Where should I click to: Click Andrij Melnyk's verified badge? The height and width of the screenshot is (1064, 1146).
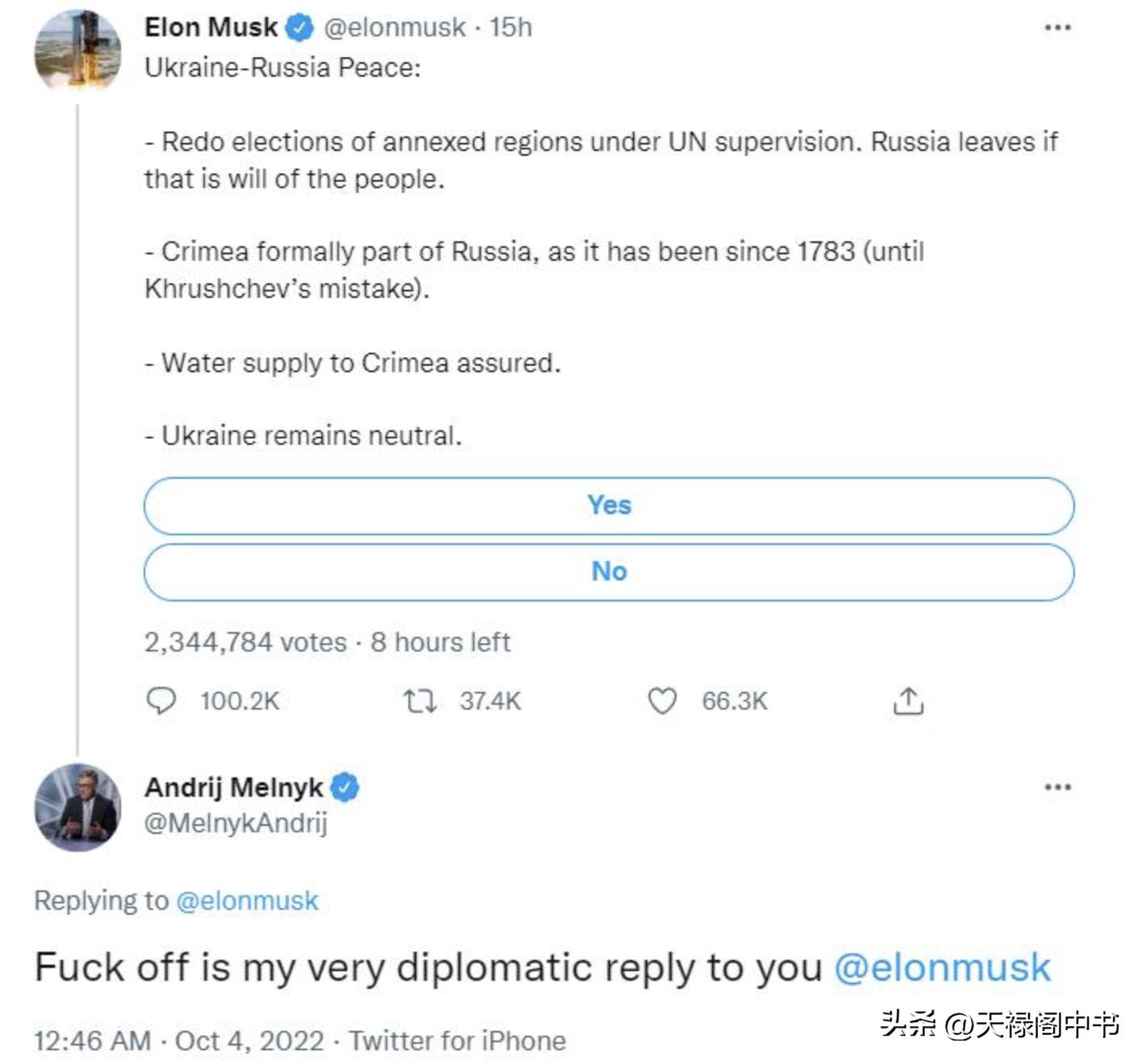345,787
